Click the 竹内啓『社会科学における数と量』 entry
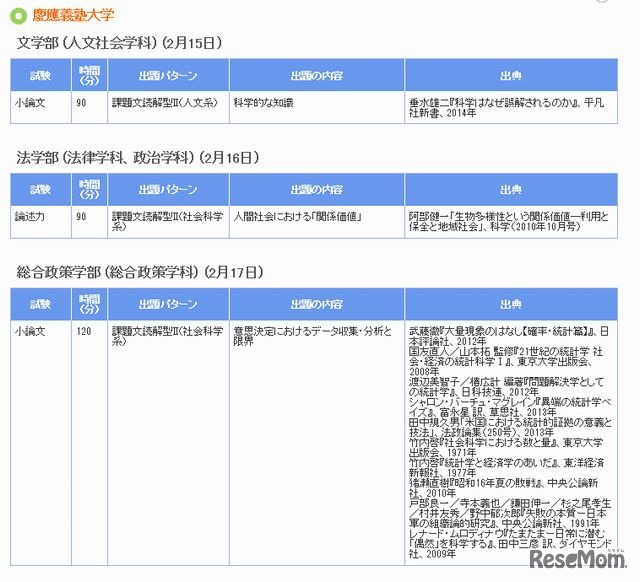Image resolution: width=640 pixels, height=582 pixels. point(506,447)
